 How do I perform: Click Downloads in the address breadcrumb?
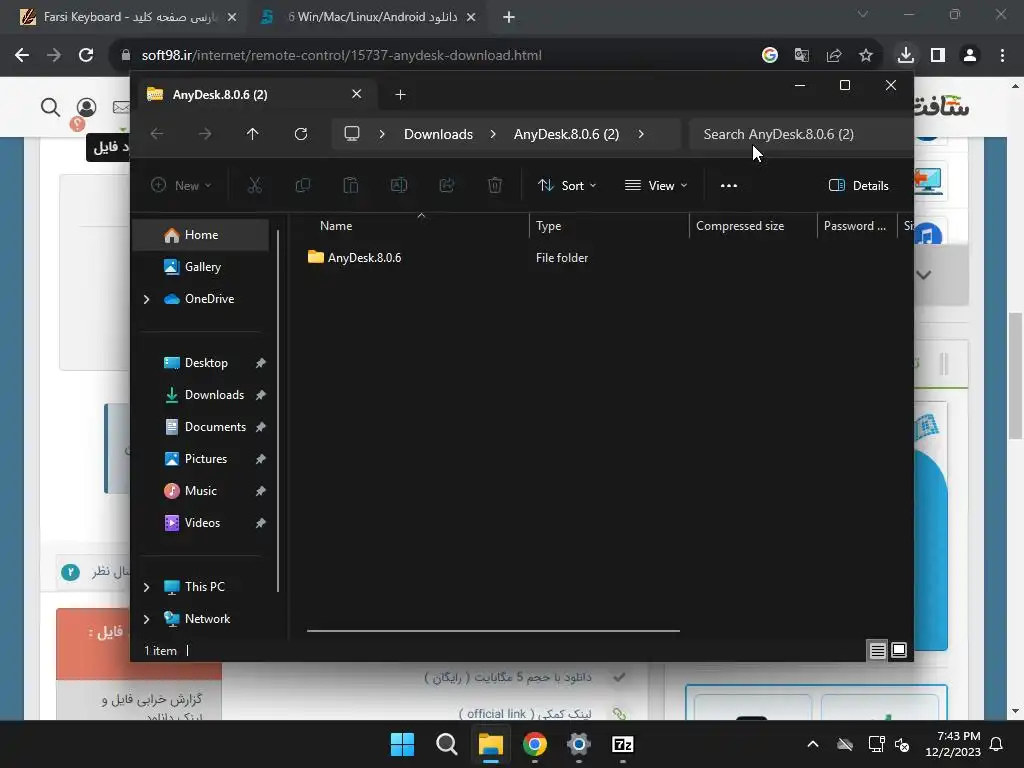(x=438, y=134)
